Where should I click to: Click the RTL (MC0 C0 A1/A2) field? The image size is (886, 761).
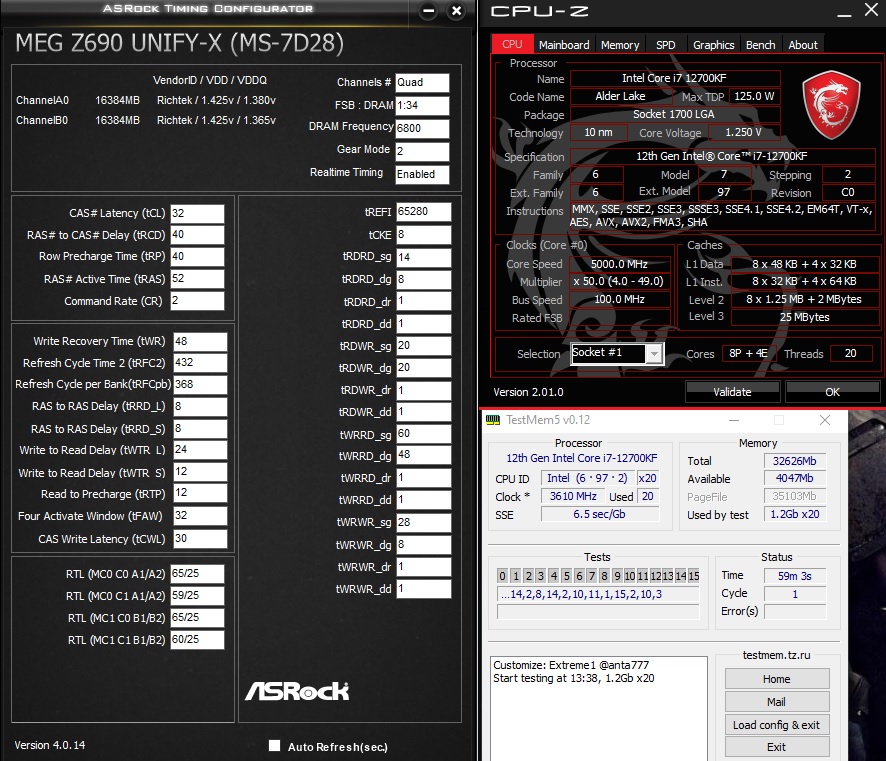(x=197, y=574)
